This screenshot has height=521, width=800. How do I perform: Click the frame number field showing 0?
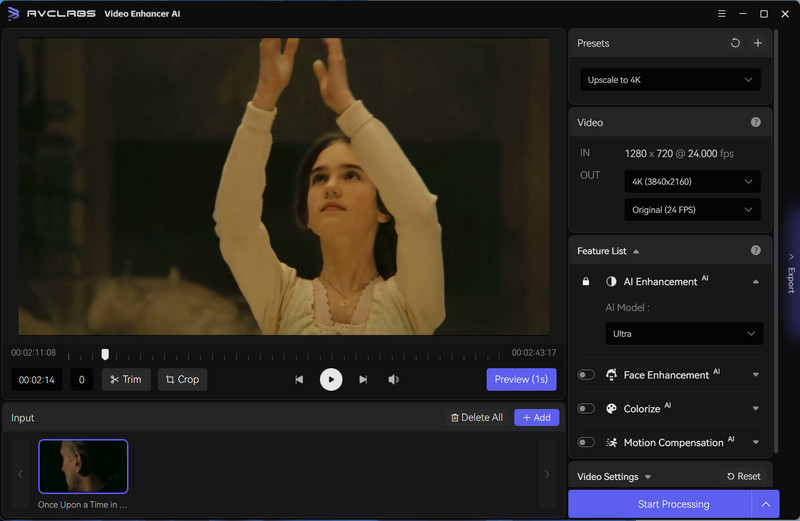[x=82, y=379]
